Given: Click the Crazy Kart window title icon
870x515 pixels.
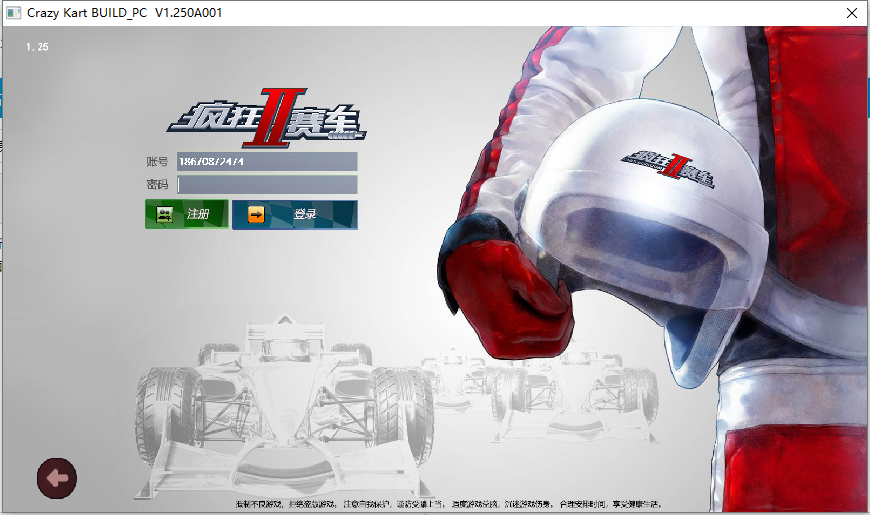Looking at the screenshot, I should tap(13, 13).
